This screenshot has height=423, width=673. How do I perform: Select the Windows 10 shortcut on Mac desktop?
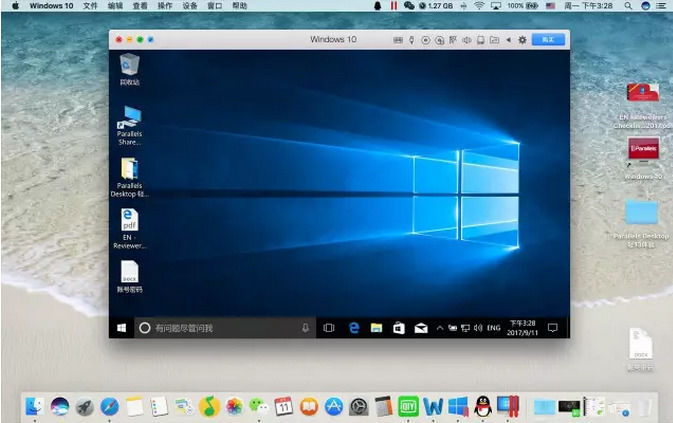coord(643,159)
